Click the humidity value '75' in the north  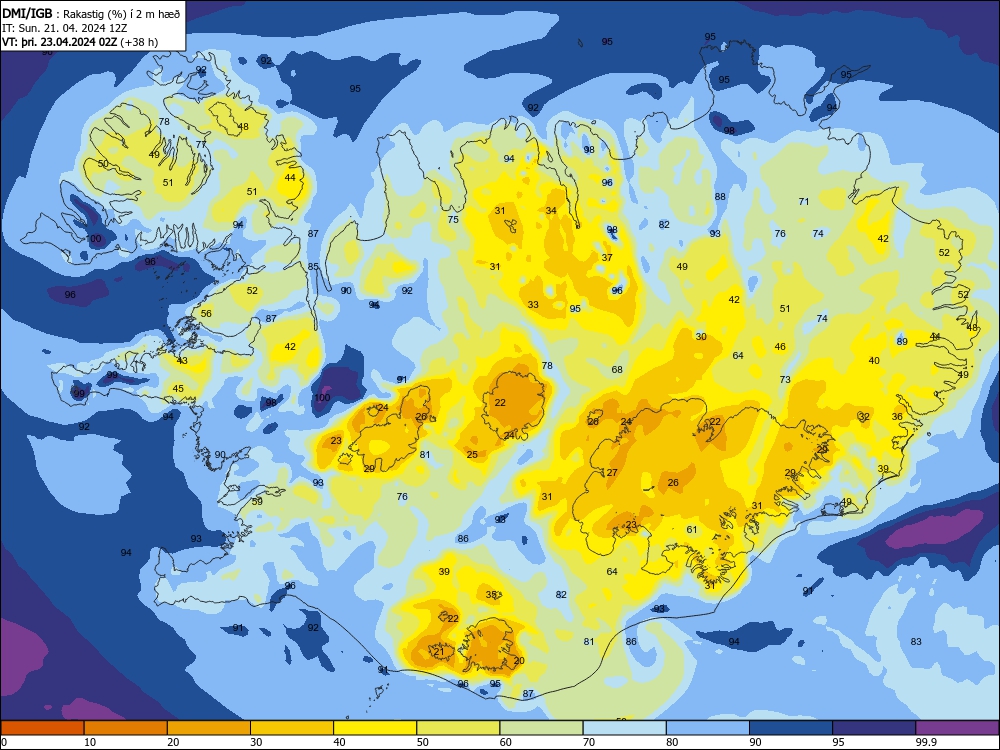pyautogui.click(x=453, y=219)
